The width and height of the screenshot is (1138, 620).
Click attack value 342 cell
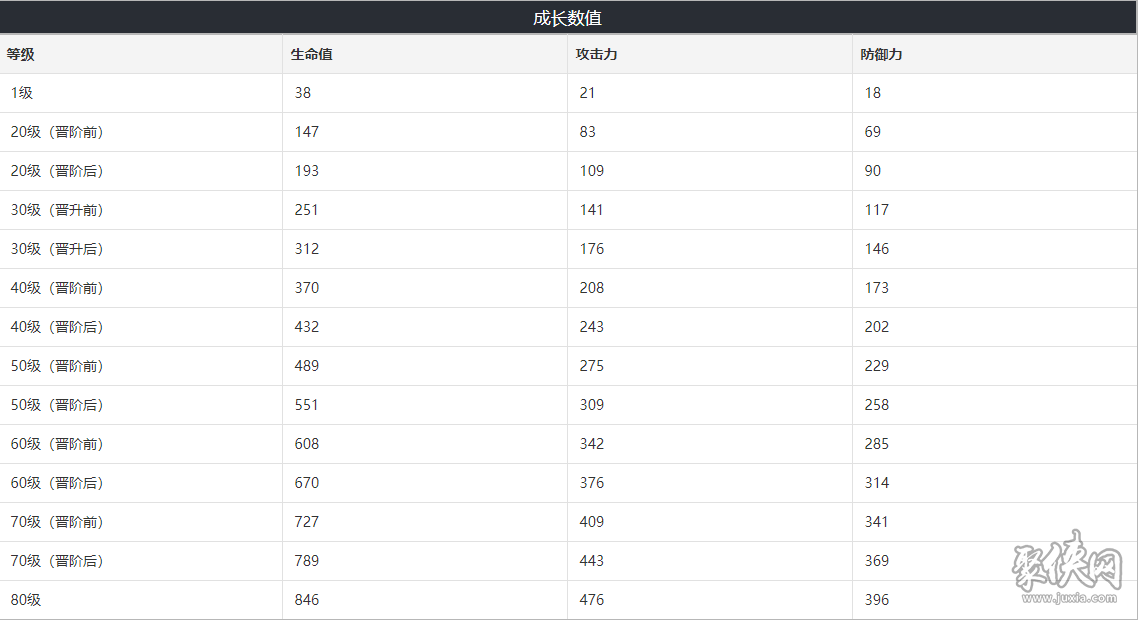[710, 444]
